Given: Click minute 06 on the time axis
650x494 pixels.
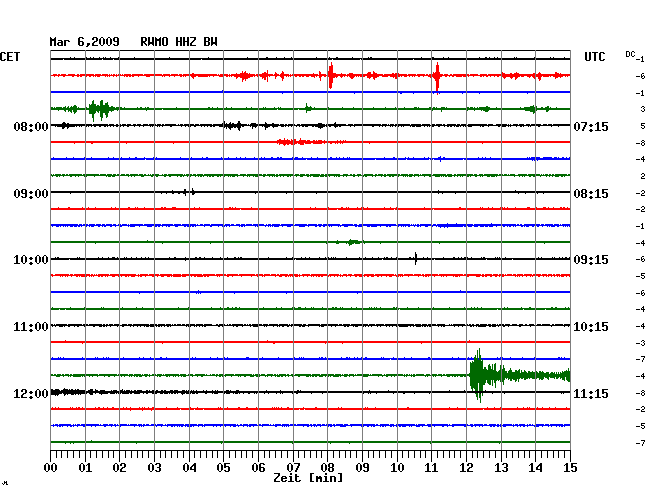Looking at the screenshot, I should coord(258,468).
